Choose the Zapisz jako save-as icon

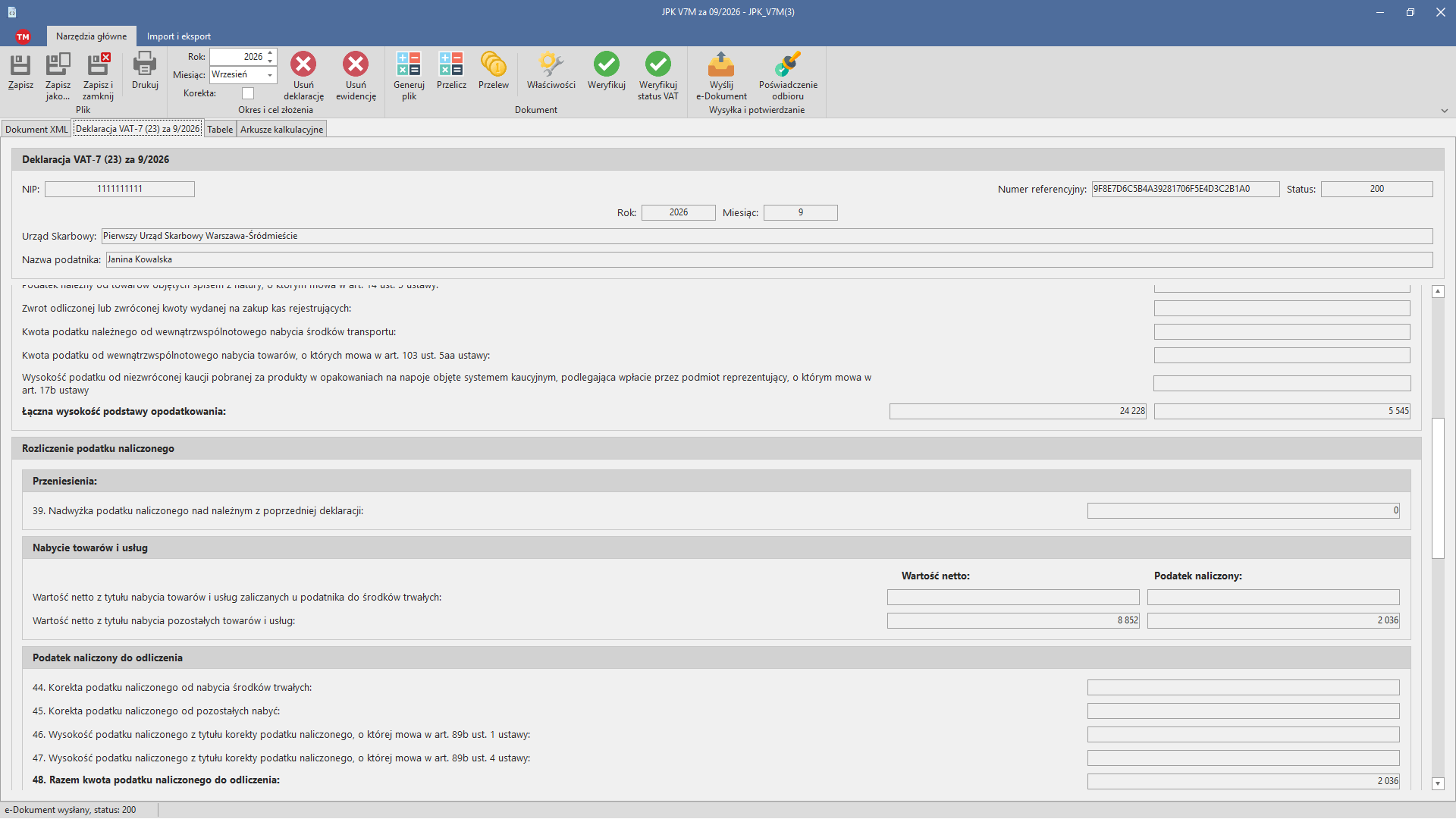pos(58,64)
